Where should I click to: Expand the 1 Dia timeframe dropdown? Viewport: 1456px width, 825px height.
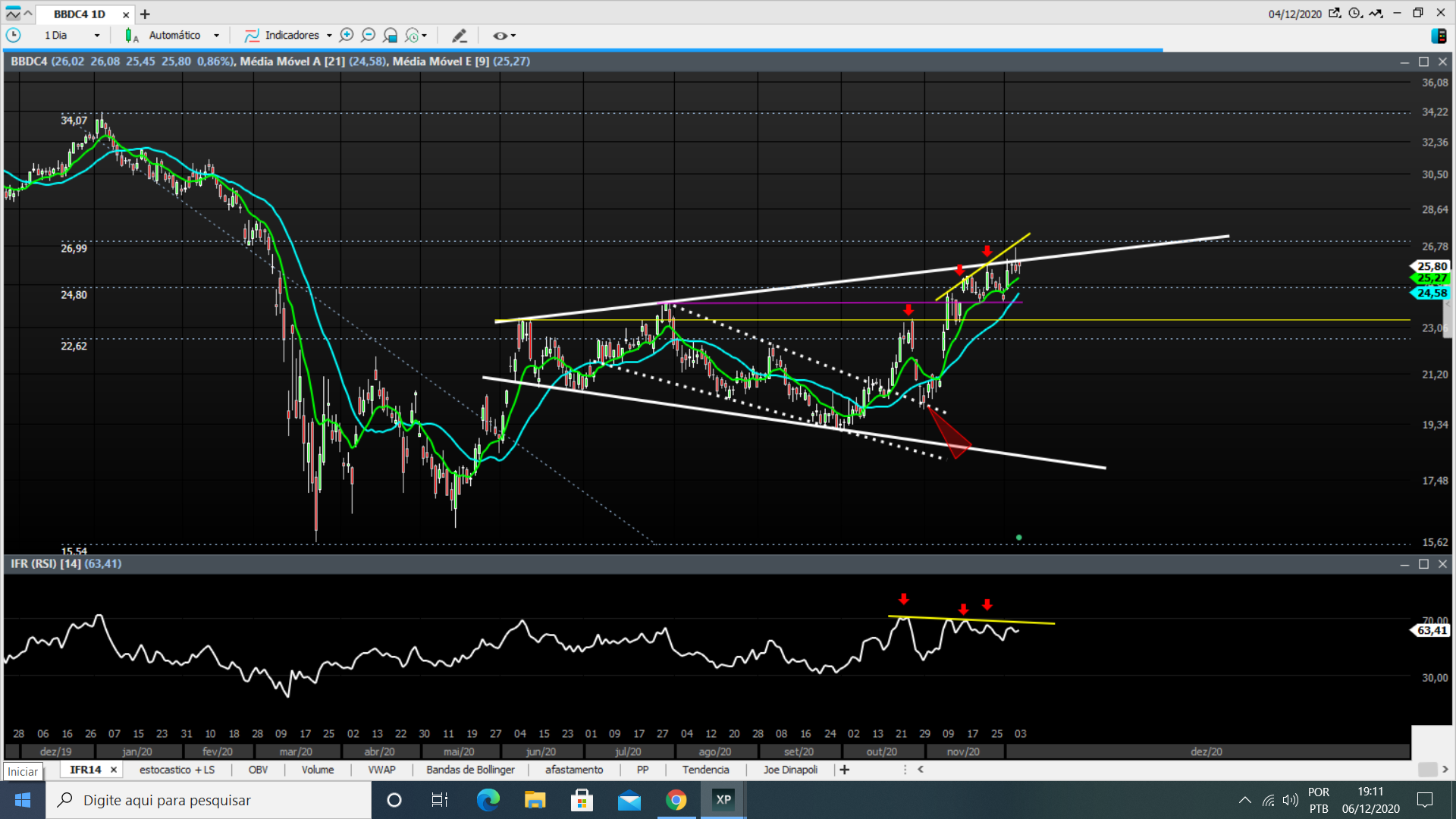(96, 36)
